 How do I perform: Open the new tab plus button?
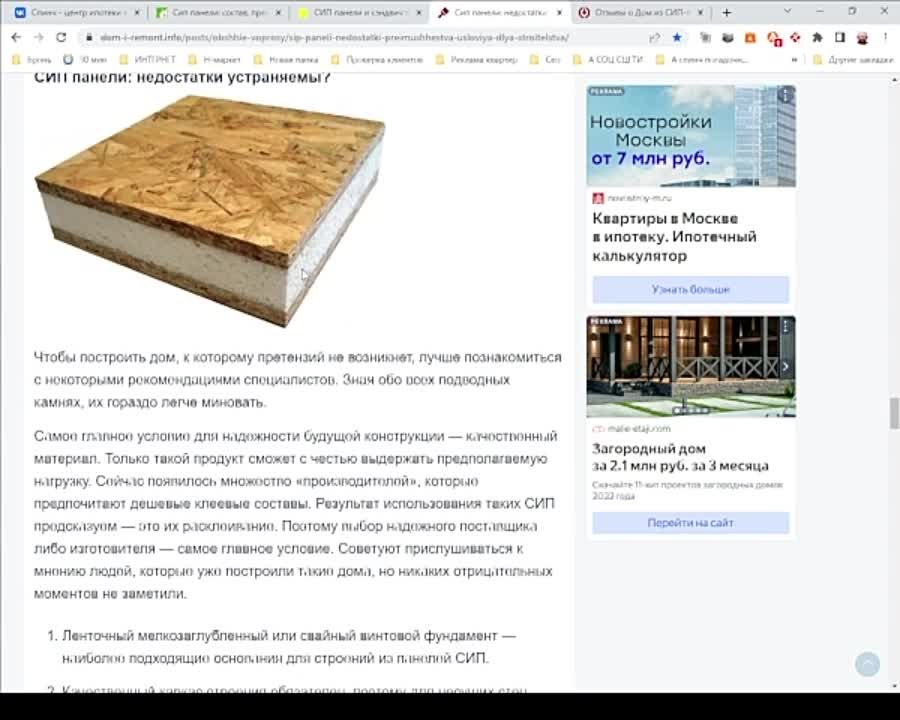point(726,12)
